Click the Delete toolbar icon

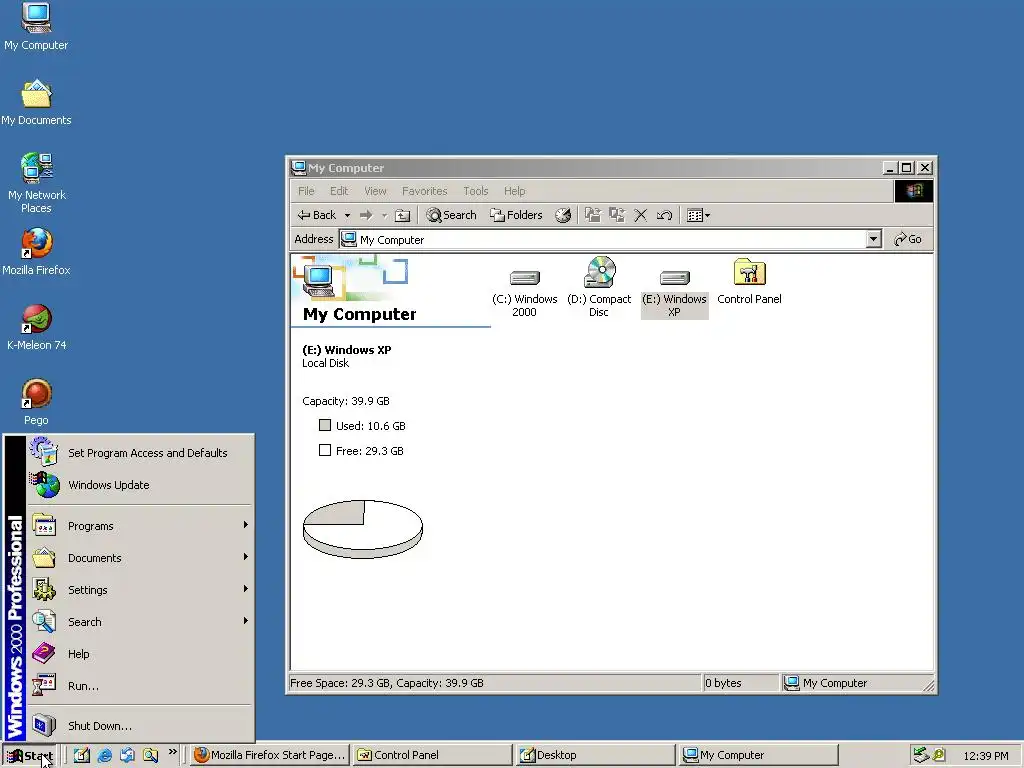click(641, 216)
